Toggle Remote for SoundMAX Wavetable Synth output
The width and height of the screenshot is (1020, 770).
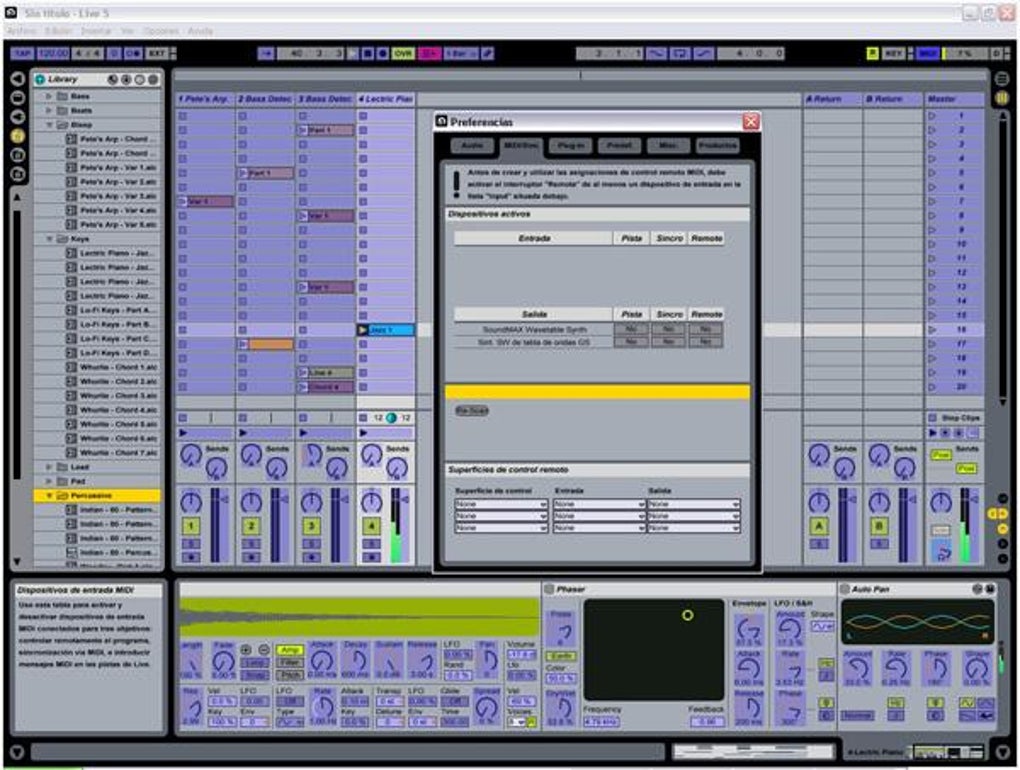click(706, 330)
